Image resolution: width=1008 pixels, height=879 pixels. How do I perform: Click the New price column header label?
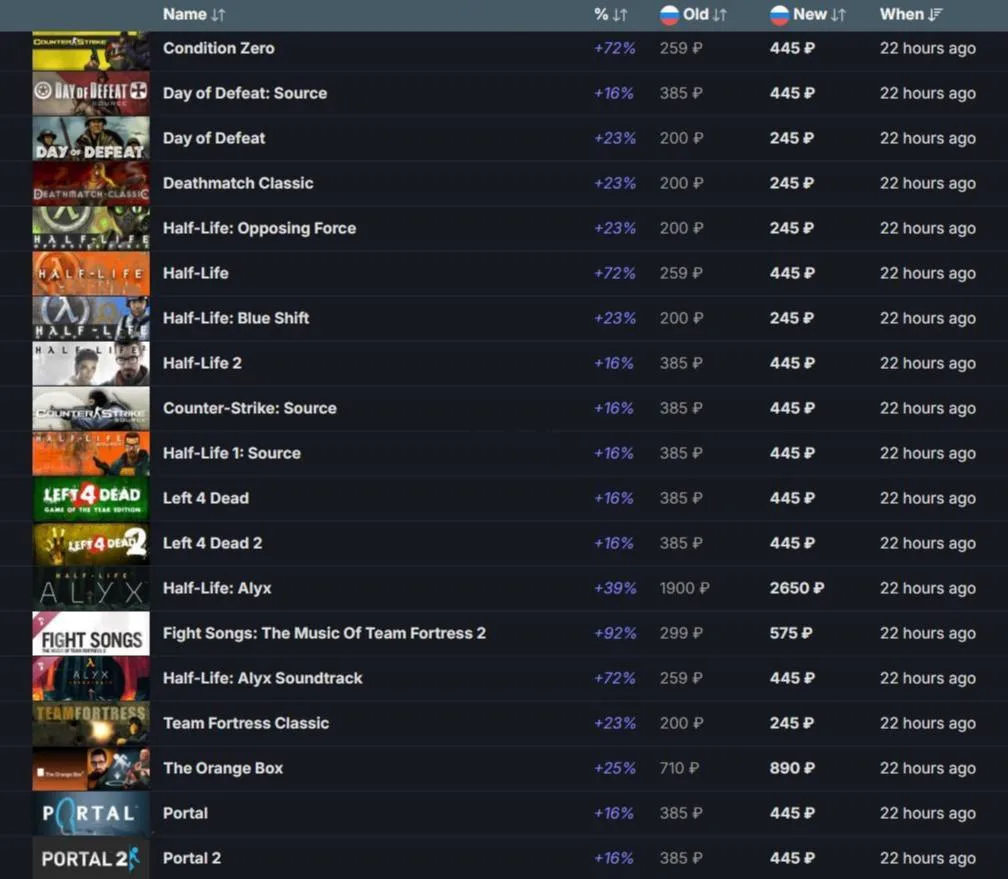(810, 14)
